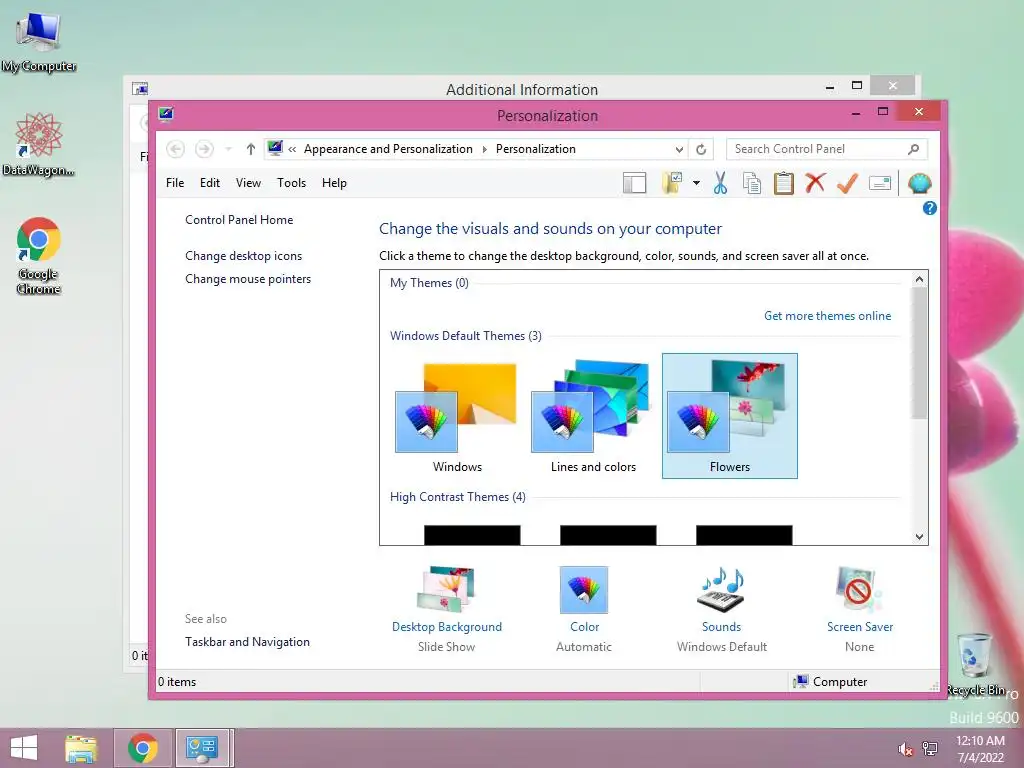This screenshot has width=1024, height=768.
Task: Open the folder options dropdown arrow
Action: [696, 184]
